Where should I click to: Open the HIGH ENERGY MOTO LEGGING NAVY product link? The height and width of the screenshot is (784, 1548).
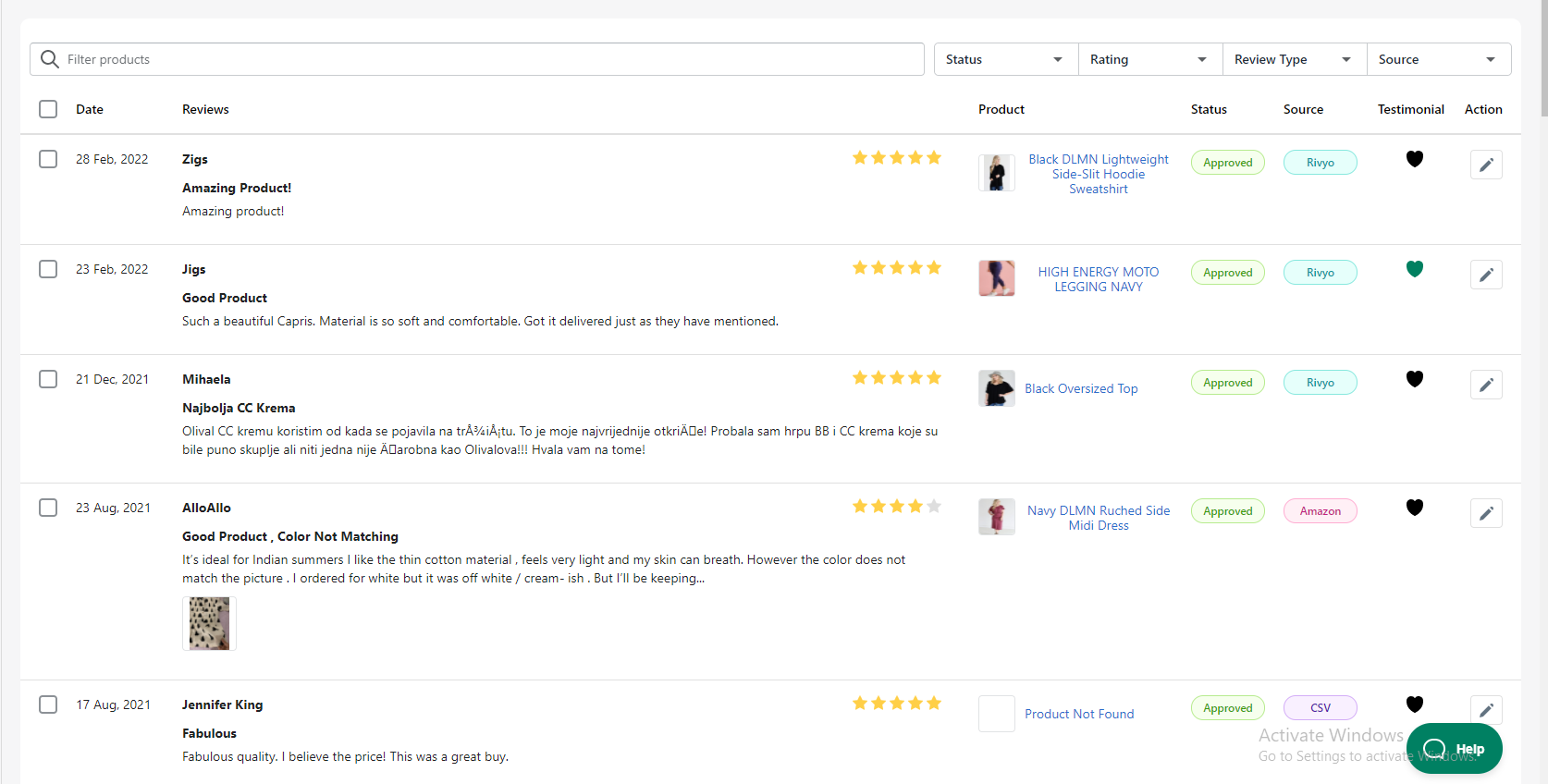(1098, 278)
